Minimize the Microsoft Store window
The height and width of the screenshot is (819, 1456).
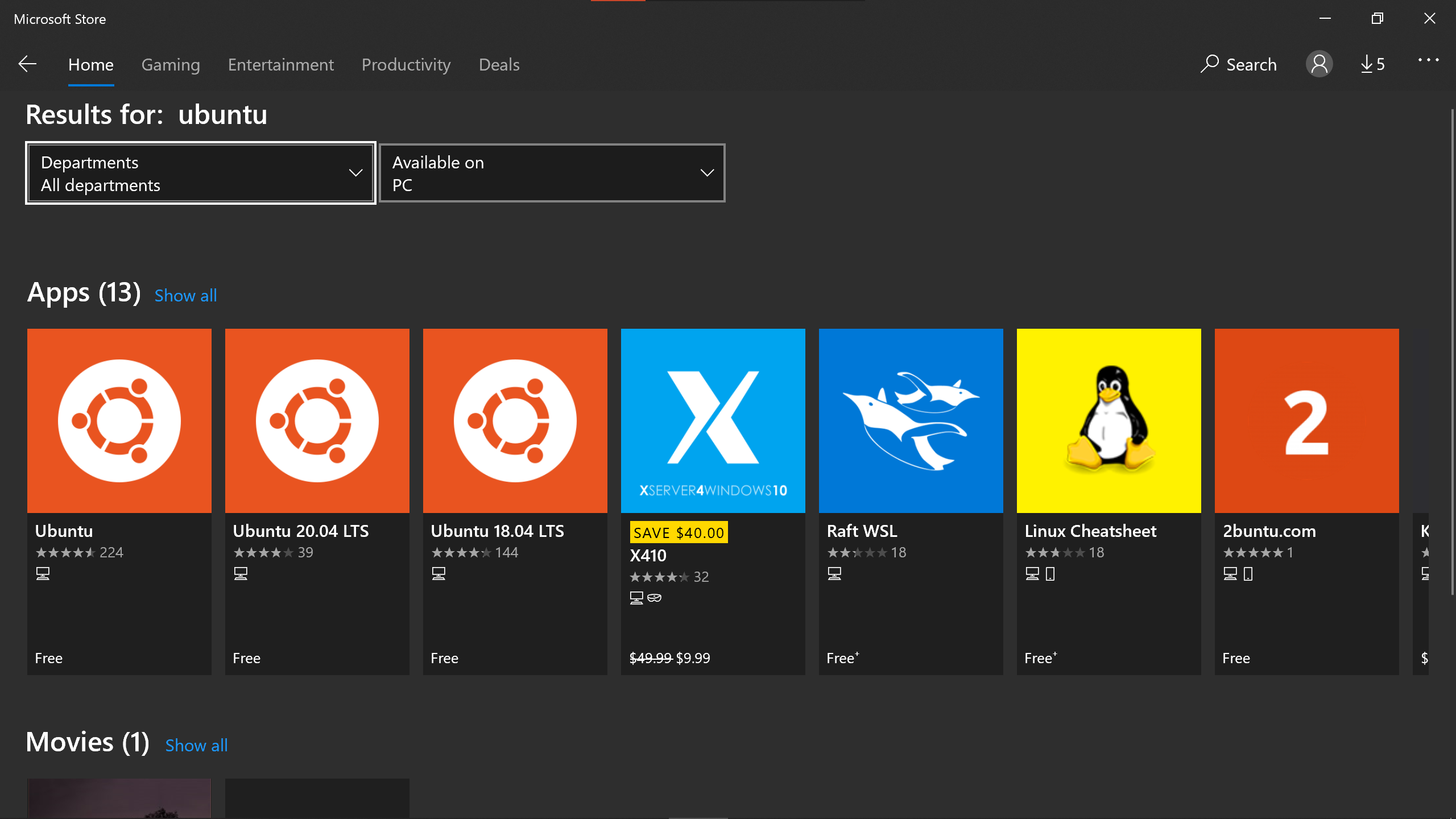pyautogui.click(x=1325, y=19)
